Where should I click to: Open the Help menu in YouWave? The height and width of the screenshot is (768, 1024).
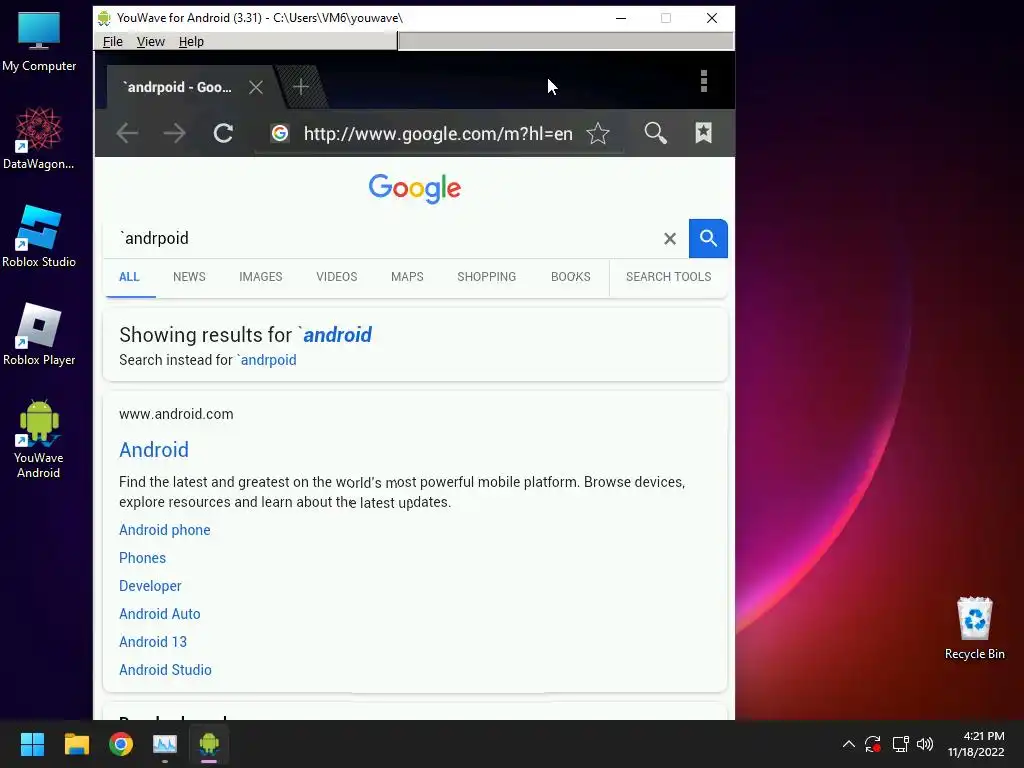point(191,41)
